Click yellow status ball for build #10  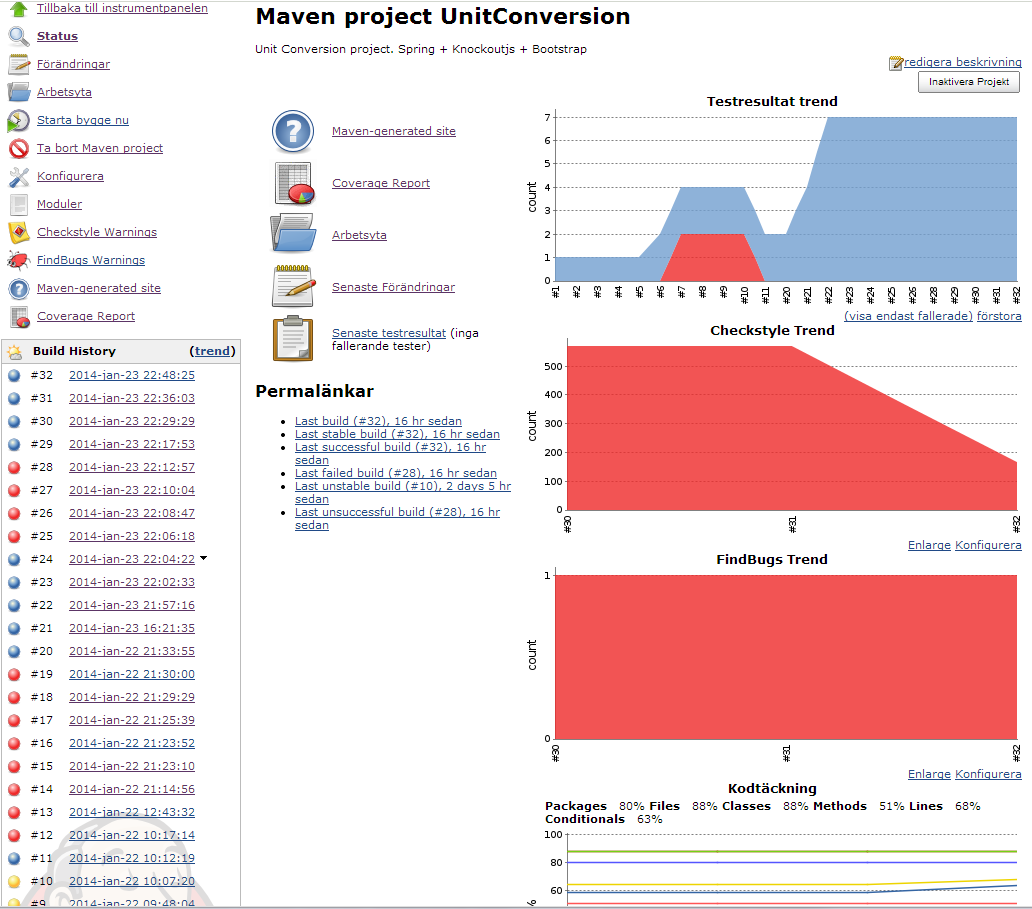pos(14,881)
